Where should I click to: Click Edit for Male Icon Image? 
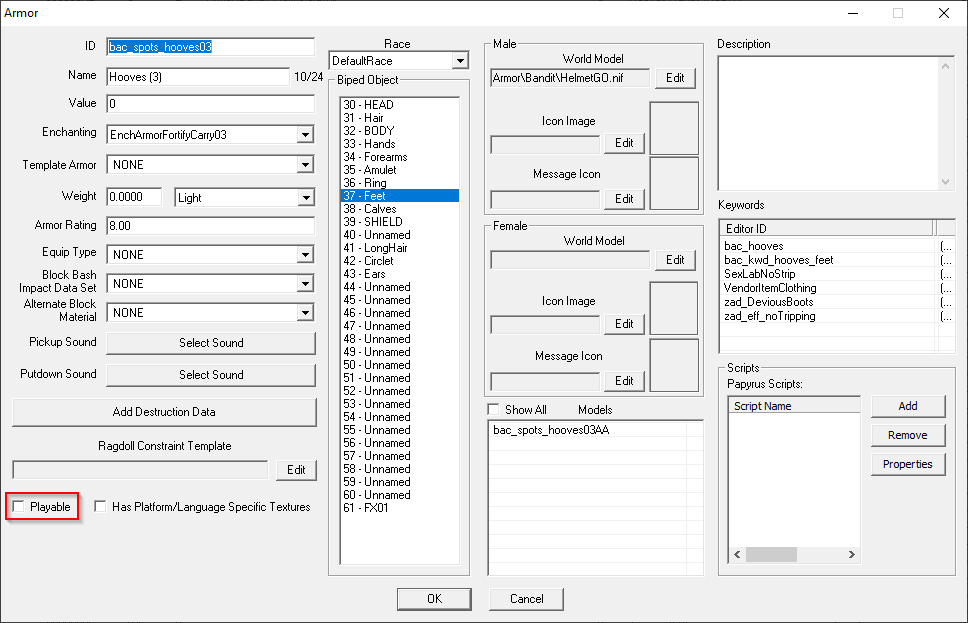click(624, 143)
